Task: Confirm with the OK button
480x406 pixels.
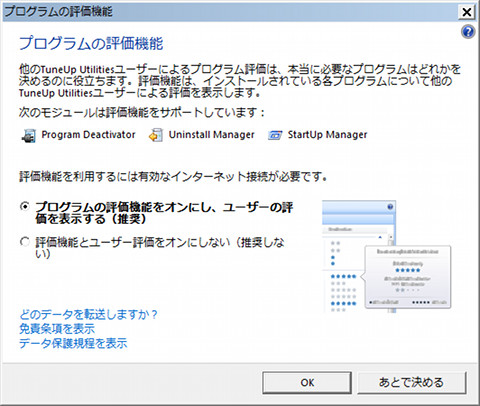Action: coord(307,383)
